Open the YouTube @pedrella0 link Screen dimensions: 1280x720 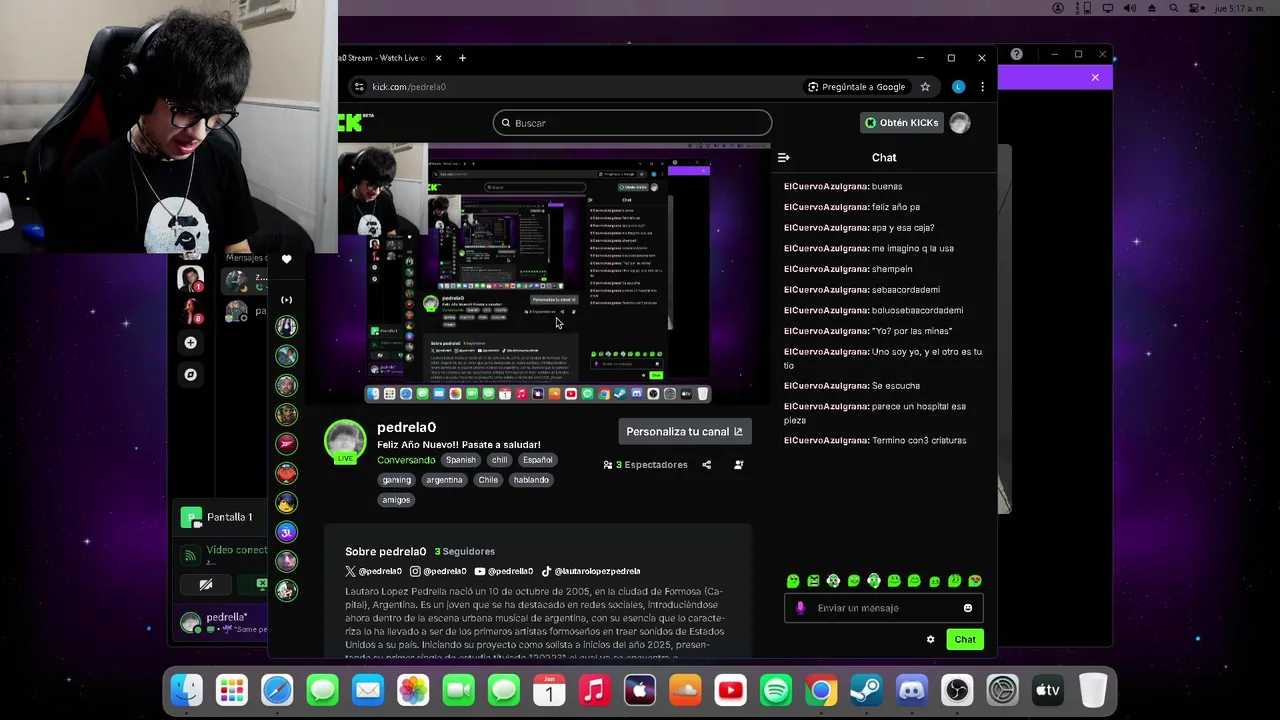504,571
